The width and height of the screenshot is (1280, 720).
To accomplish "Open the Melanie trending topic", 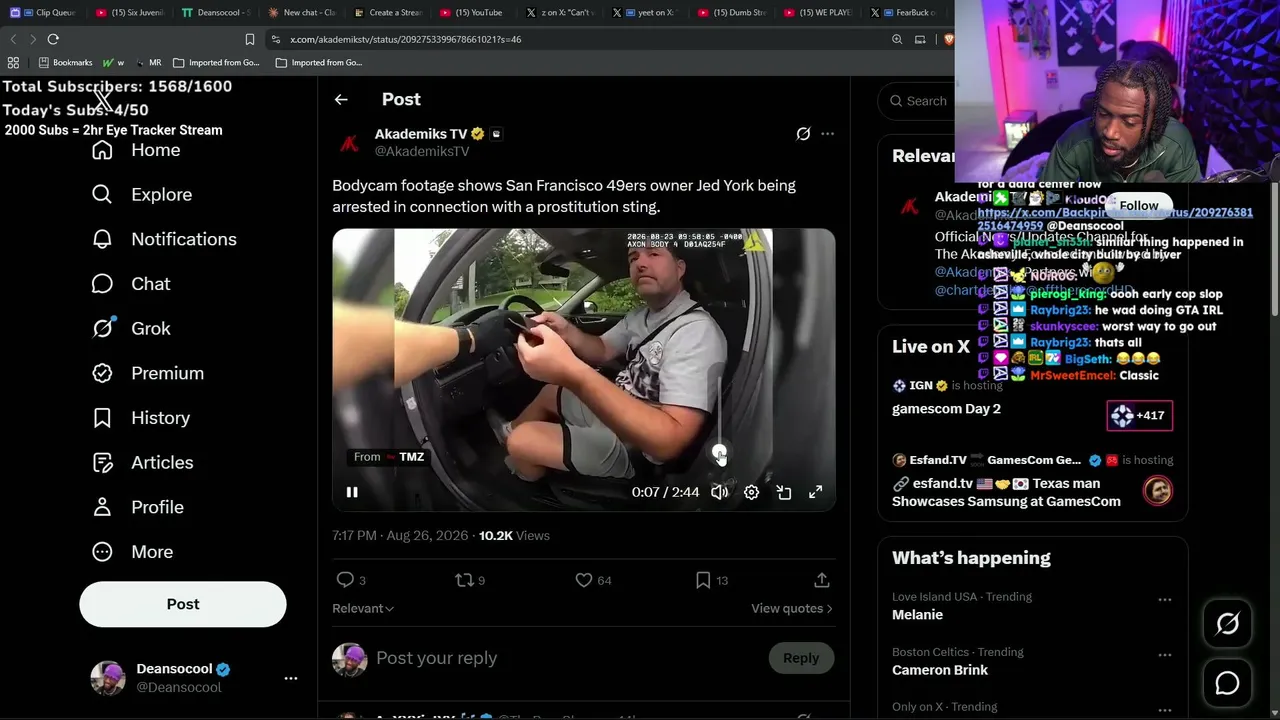I will 917,615.
